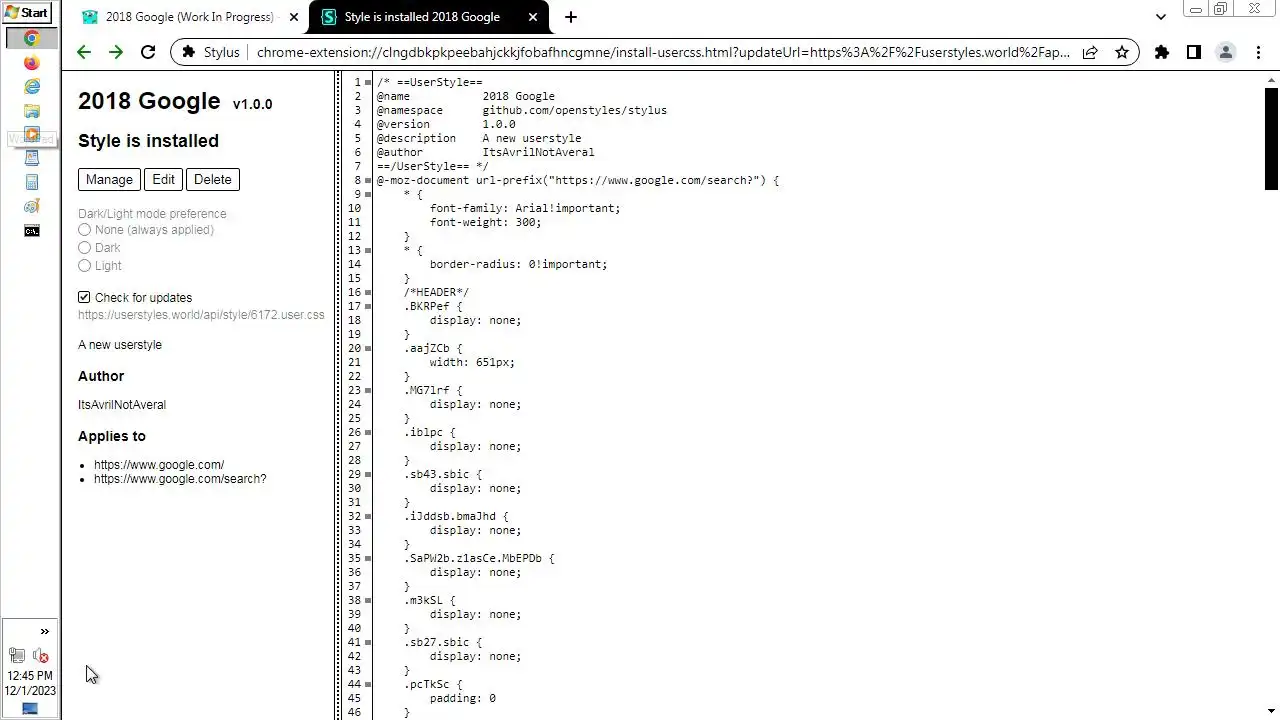Fold the .MG7lrf rule at line 23

368,390
